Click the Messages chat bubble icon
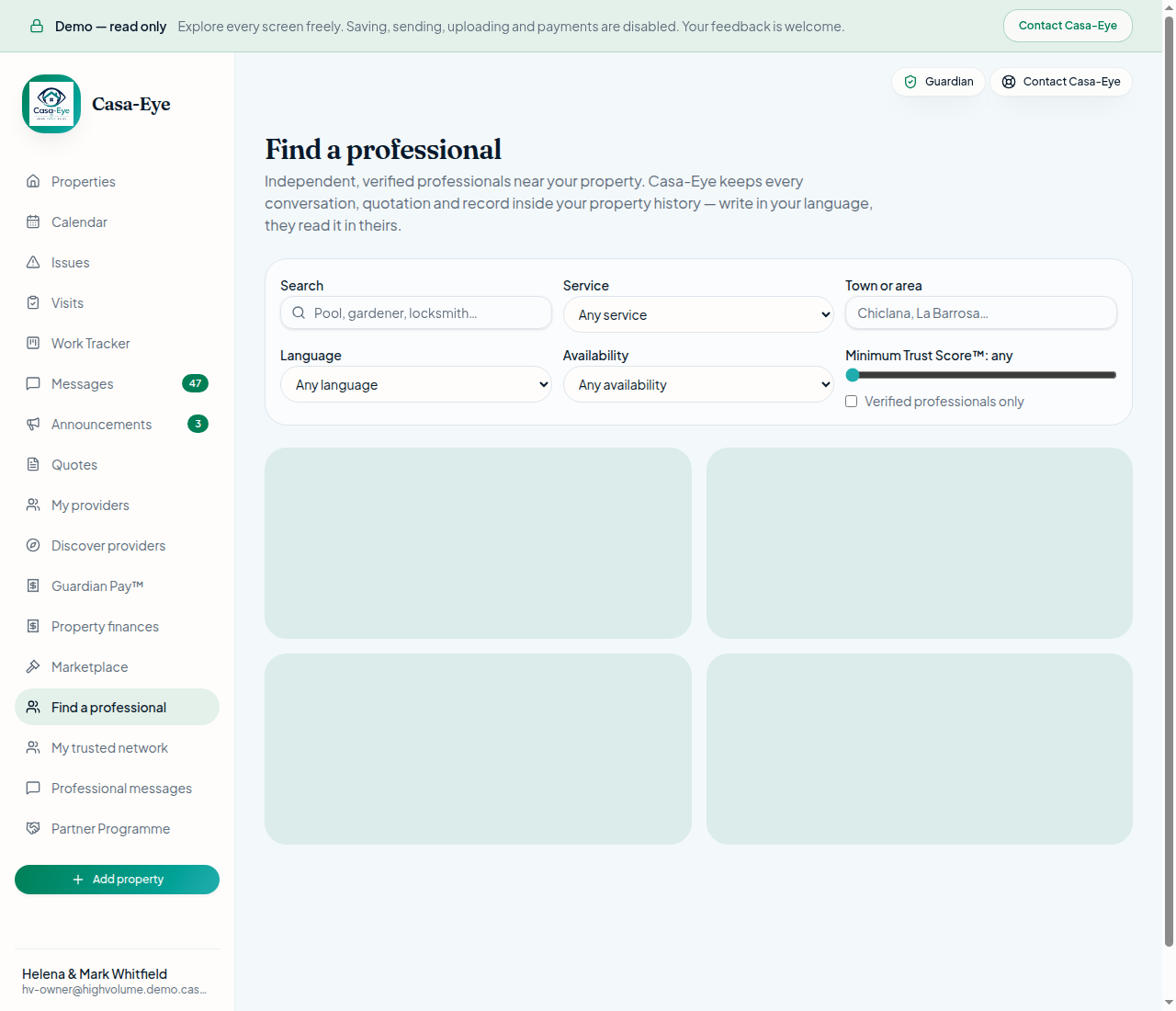 tap(33, 383)
